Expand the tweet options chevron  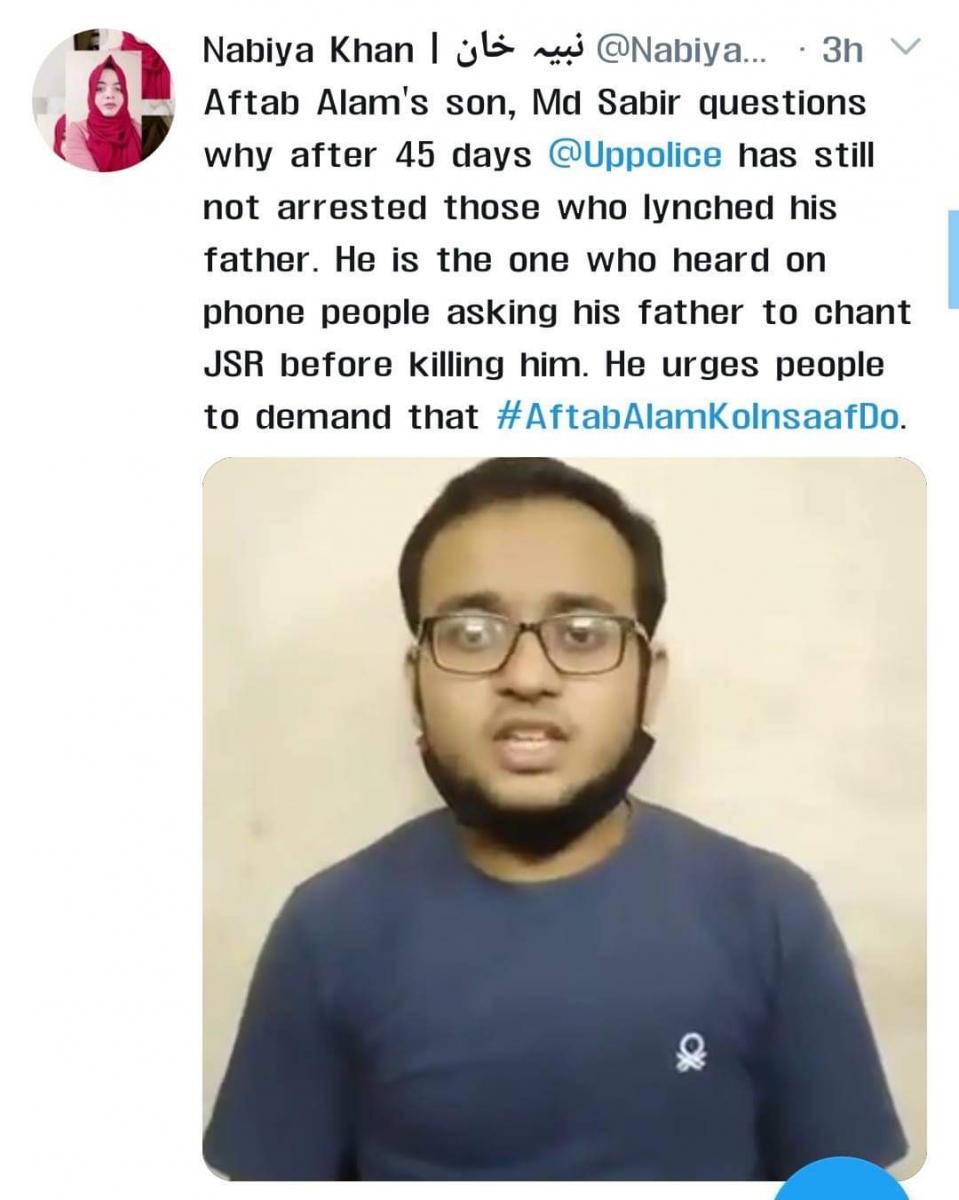click(x=902, y=49)
